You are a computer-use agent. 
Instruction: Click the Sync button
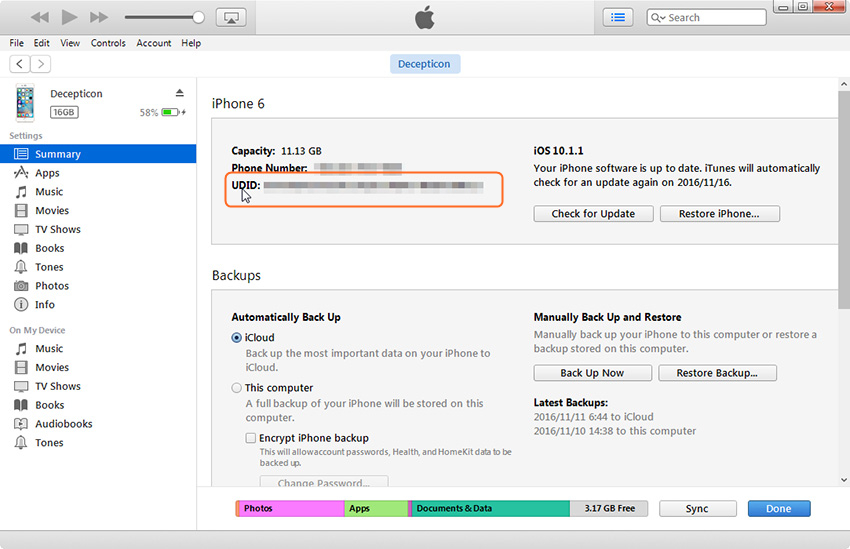point(698,508)
